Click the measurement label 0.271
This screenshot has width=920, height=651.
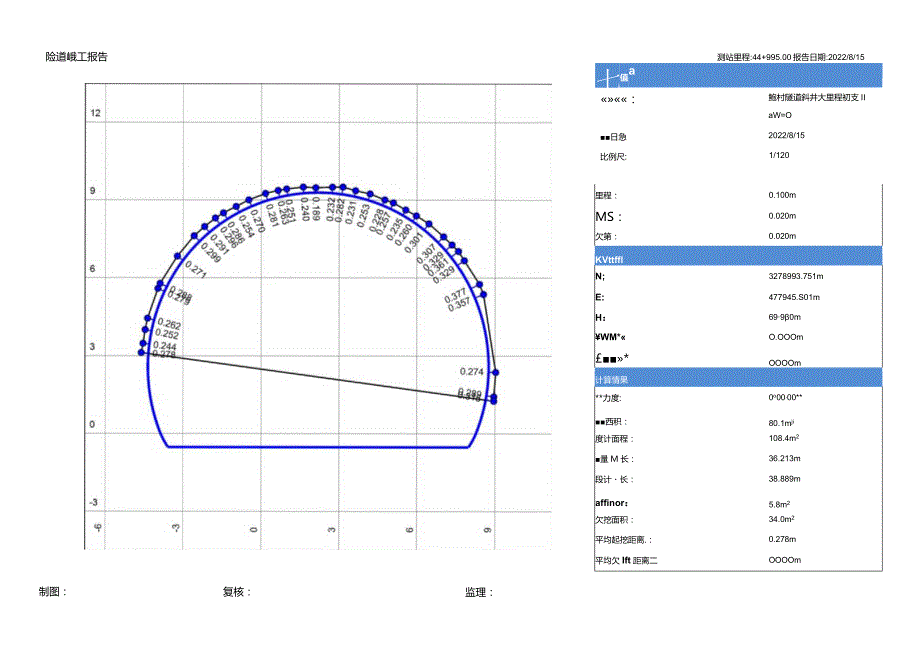click(196, 269)
